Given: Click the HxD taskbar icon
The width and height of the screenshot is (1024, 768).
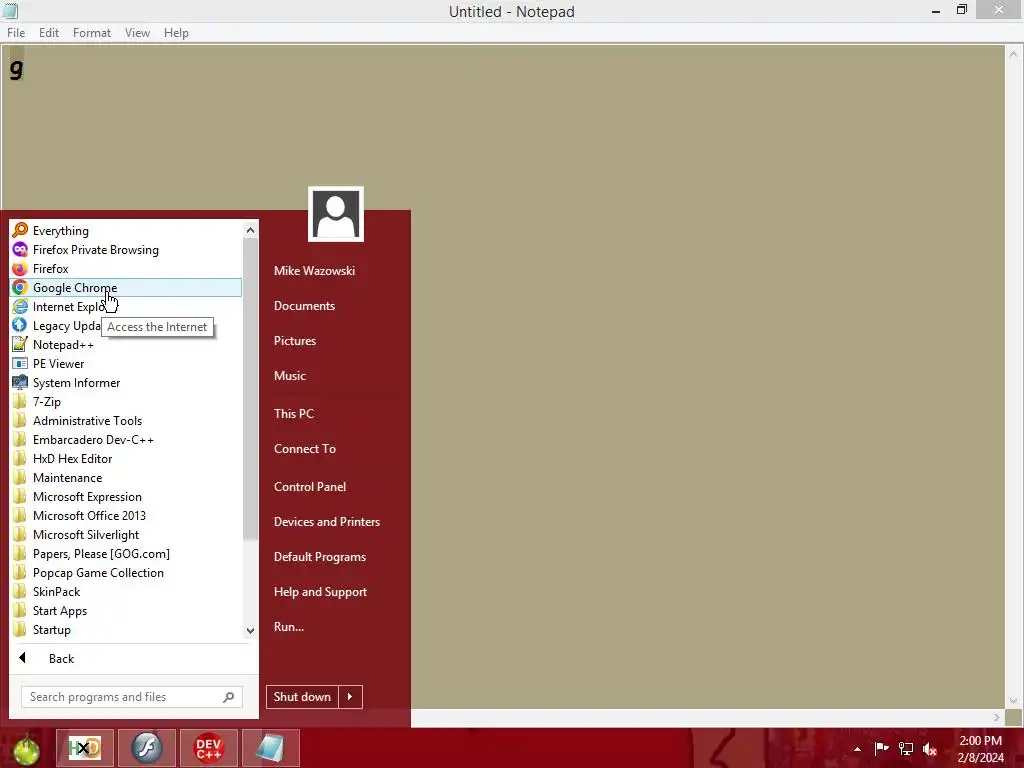Looking at the screenshot, I should 85,748.
